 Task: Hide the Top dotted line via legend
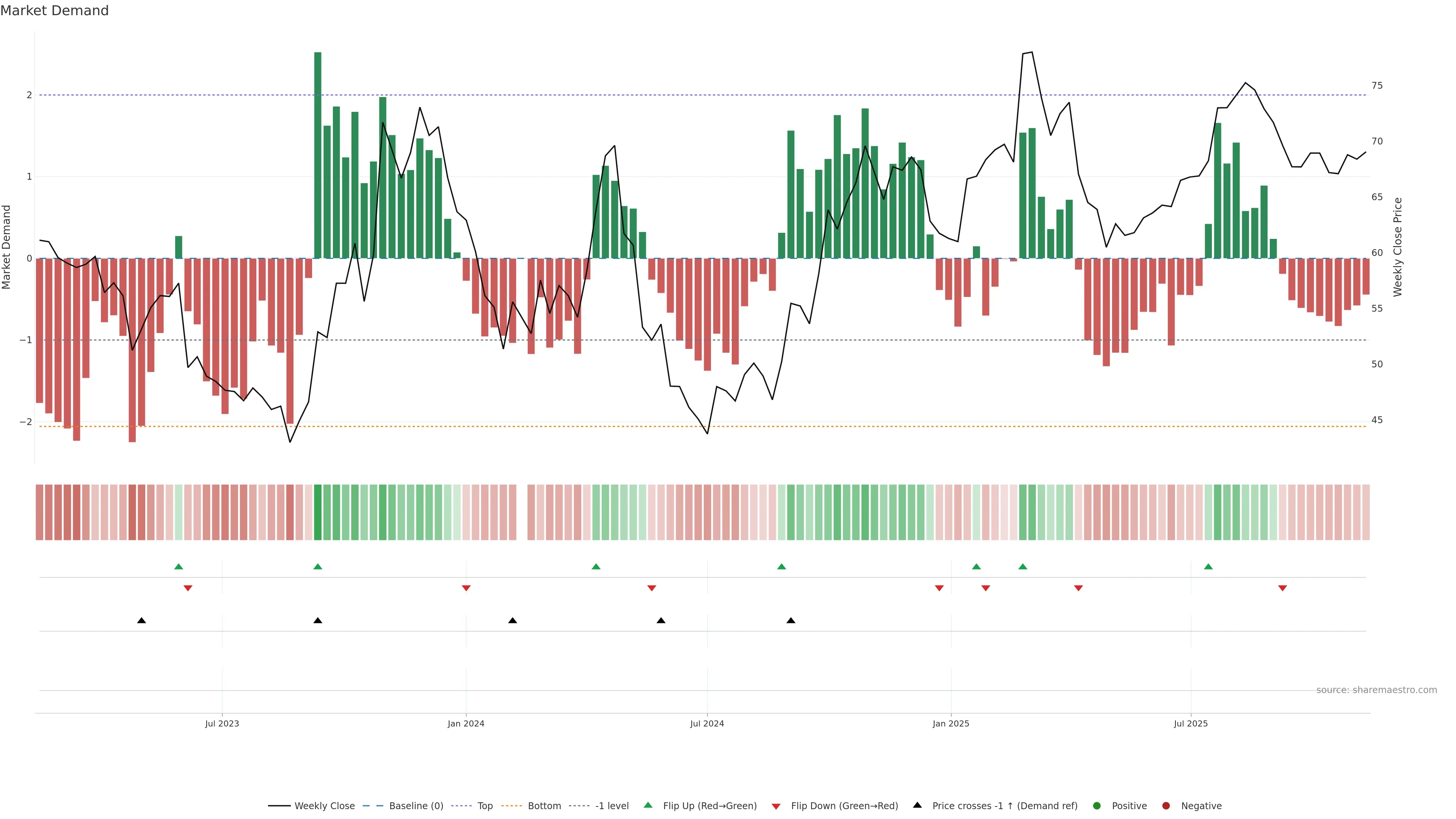pos(485,806)
